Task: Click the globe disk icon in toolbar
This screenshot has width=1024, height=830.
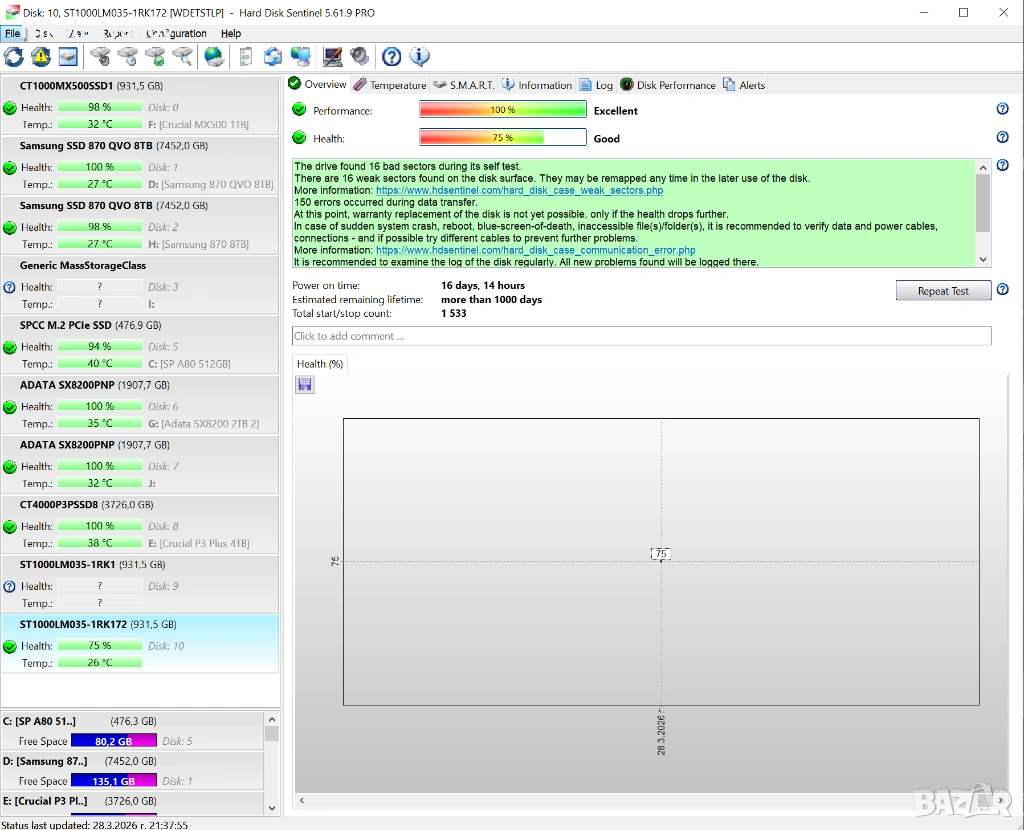Action: (x=214, y=57)
